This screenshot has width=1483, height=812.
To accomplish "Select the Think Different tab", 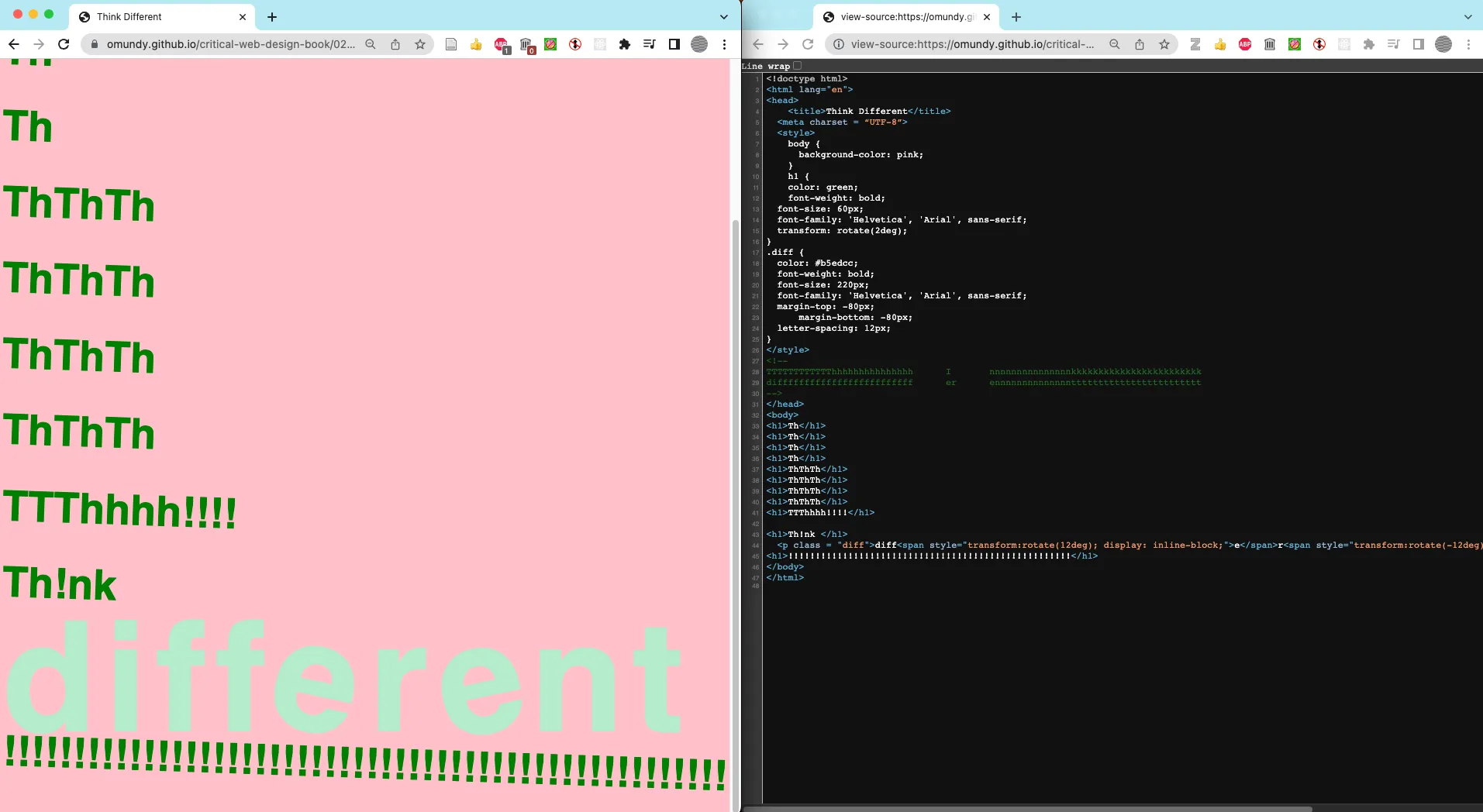I will [155, 16].
